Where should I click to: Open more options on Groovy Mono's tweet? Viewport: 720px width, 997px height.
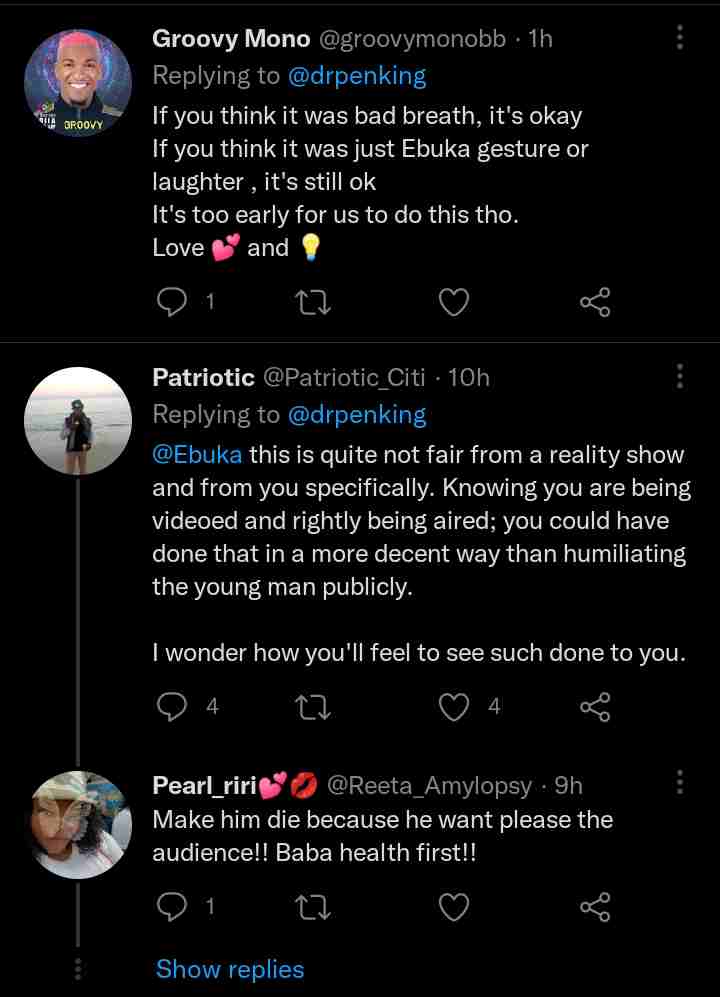pyautogui.click(x=680, y=38)
